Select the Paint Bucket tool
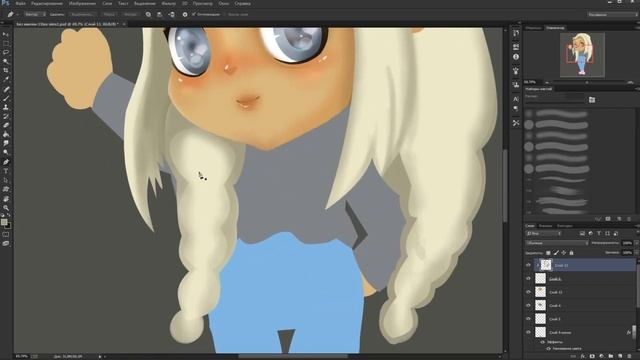This screenshot has width=640, height=360. click(6, 134)
